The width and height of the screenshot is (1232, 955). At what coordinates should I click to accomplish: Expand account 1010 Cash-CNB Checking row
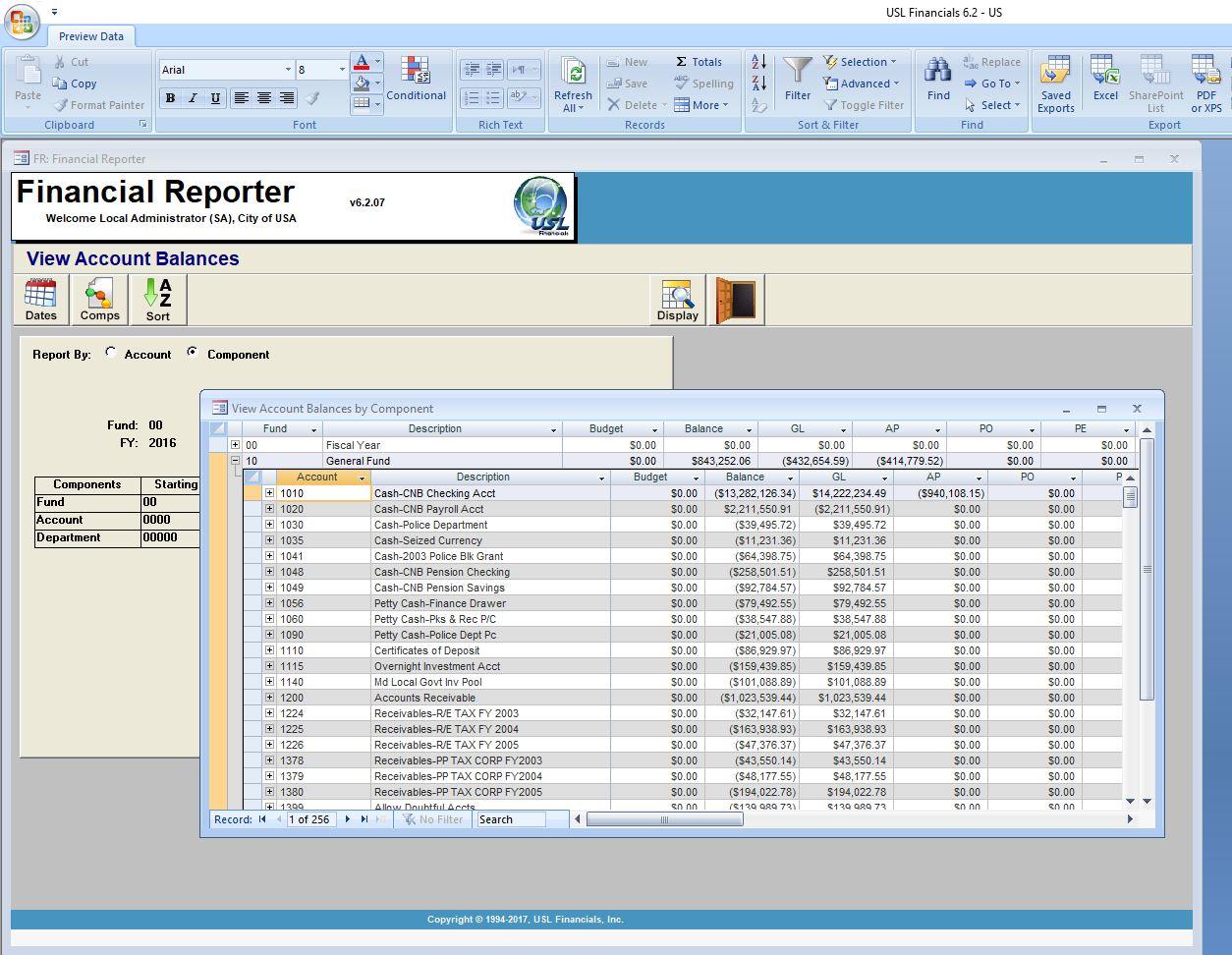[269, 493]
